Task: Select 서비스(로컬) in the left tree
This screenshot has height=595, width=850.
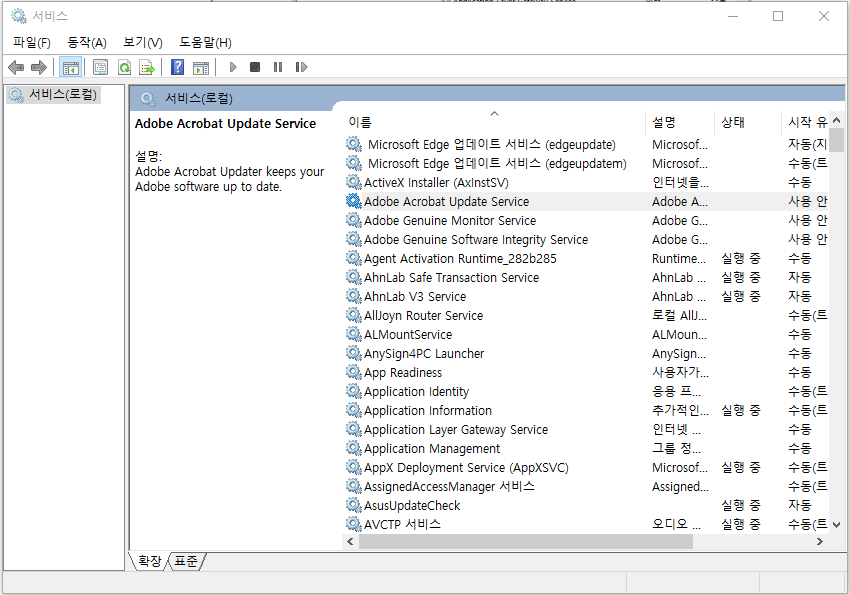Action: [x=53, y=95]
